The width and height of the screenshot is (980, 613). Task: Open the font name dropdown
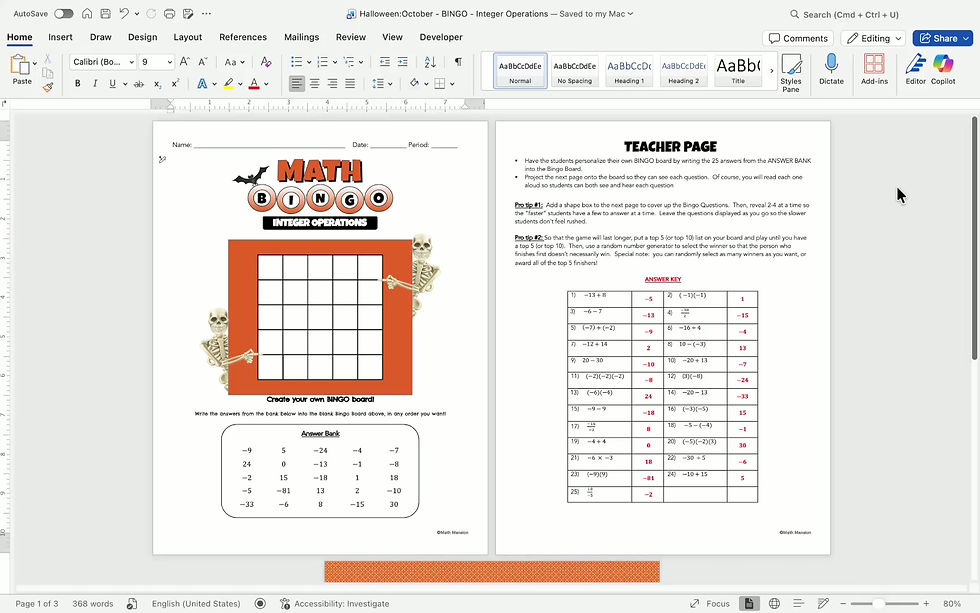(x=132, y=62)
